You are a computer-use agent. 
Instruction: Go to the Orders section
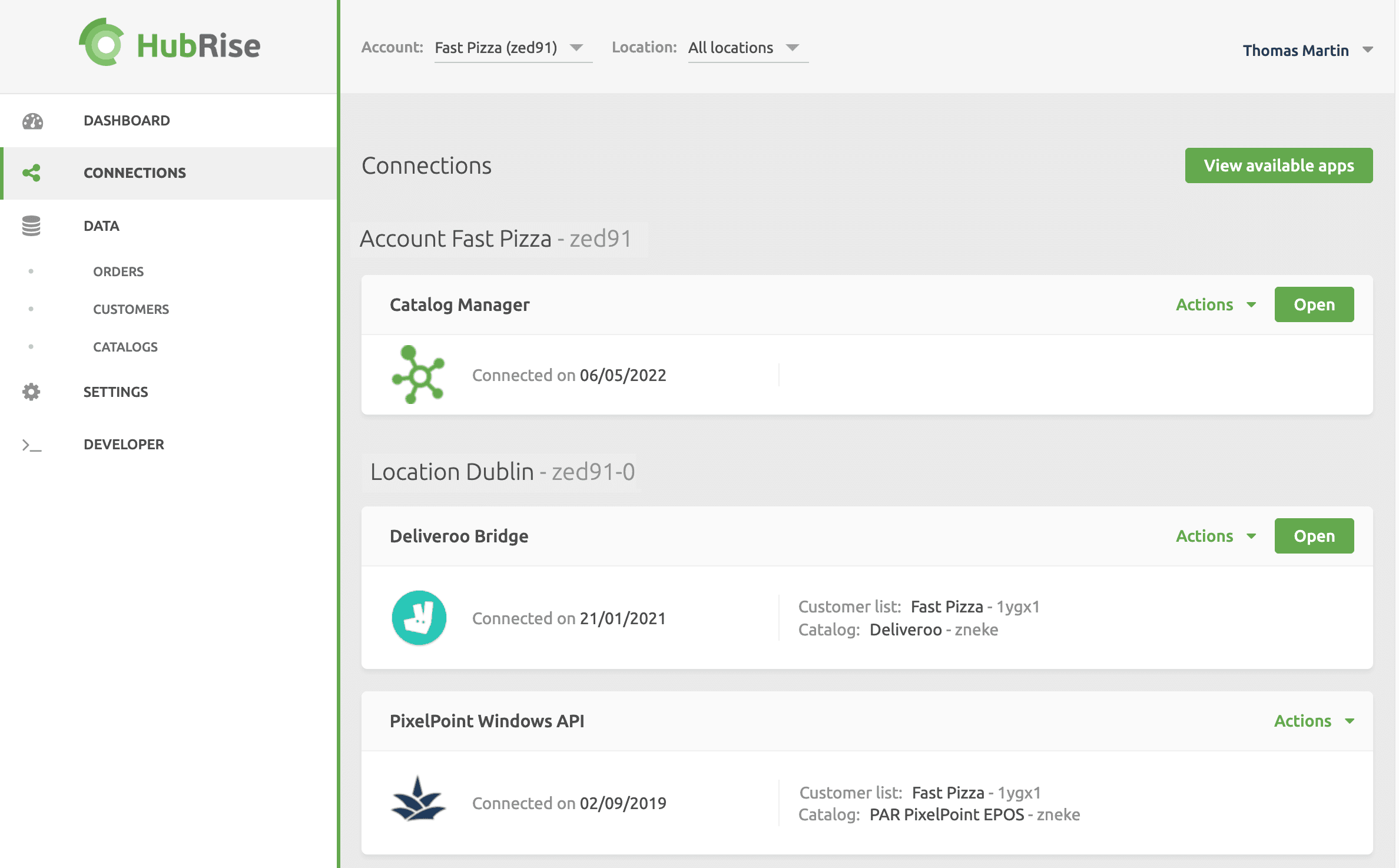pos(118,271)
